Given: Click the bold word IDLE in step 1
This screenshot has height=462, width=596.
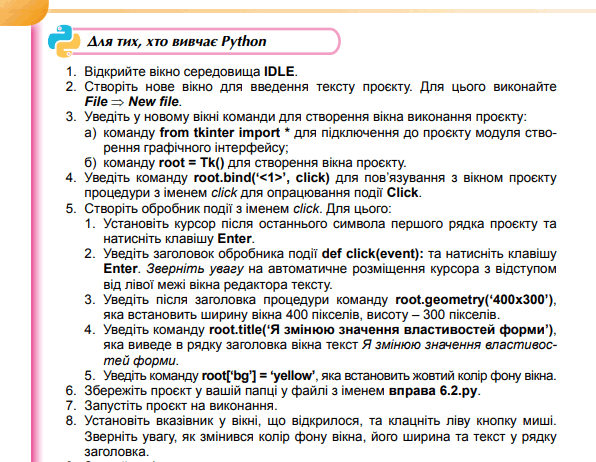Looking at the screenshot, I should [x=279, y=71].
